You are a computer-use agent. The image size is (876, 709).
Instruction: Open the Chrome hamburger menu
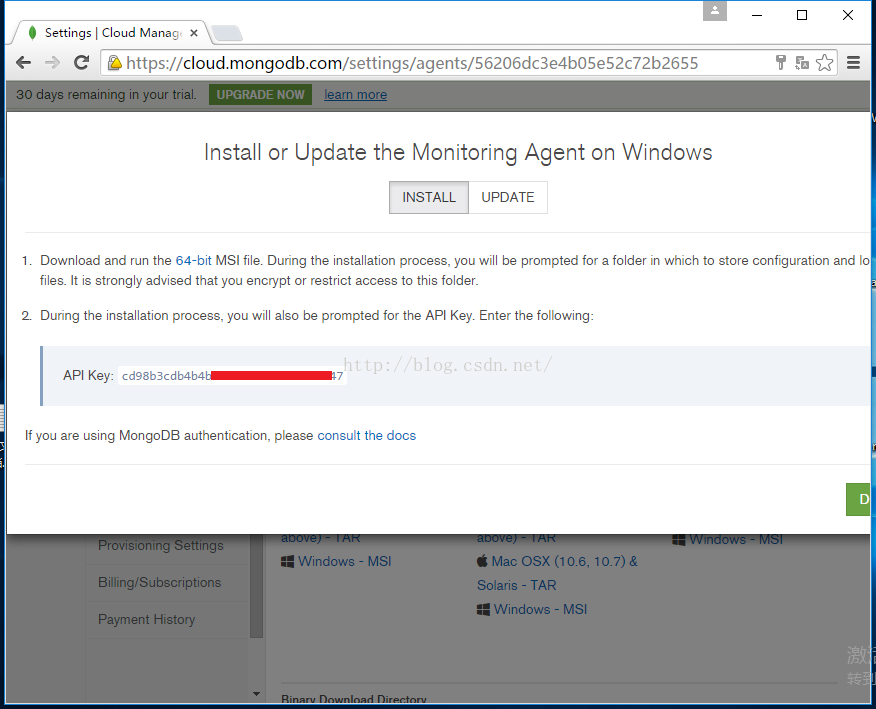(853, 63)
